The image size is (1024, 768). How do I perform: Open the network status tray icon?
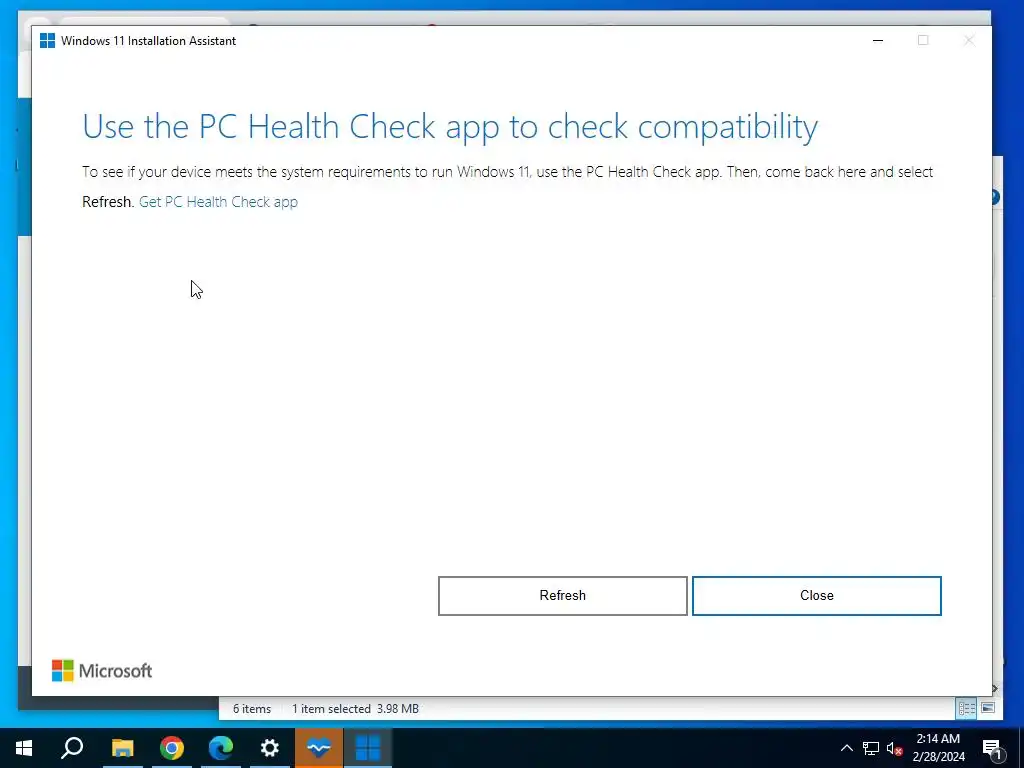point(871,748)
